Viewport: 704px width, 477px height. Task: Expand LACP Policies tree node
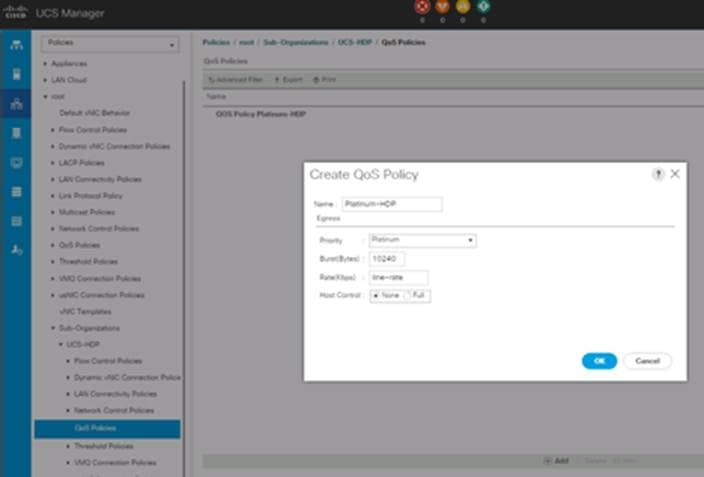tap(53, 163)
